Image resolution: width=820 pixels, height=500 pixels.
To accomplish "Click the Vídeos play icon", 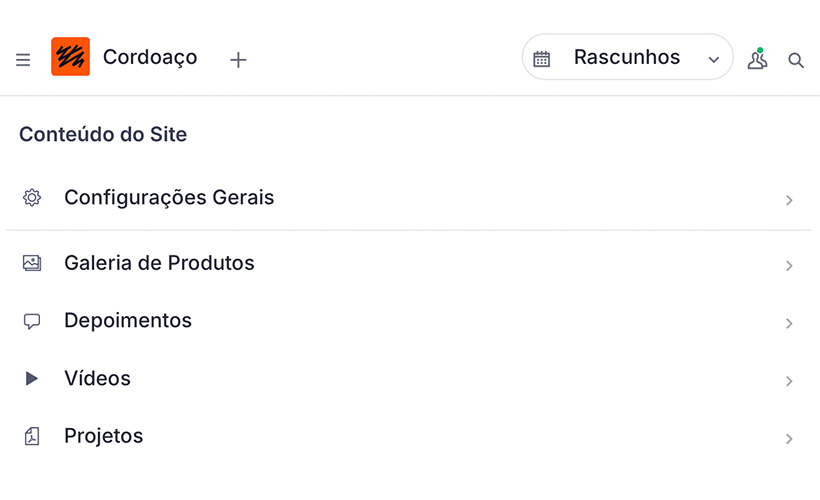I will point(32,379).
